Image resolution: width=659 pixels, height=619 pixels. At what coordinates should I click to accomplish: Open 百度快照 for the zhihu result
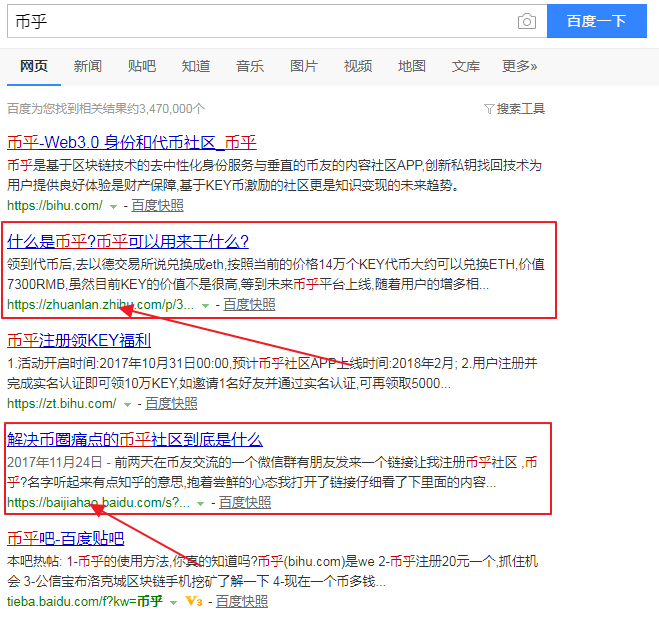coord(249,305)
